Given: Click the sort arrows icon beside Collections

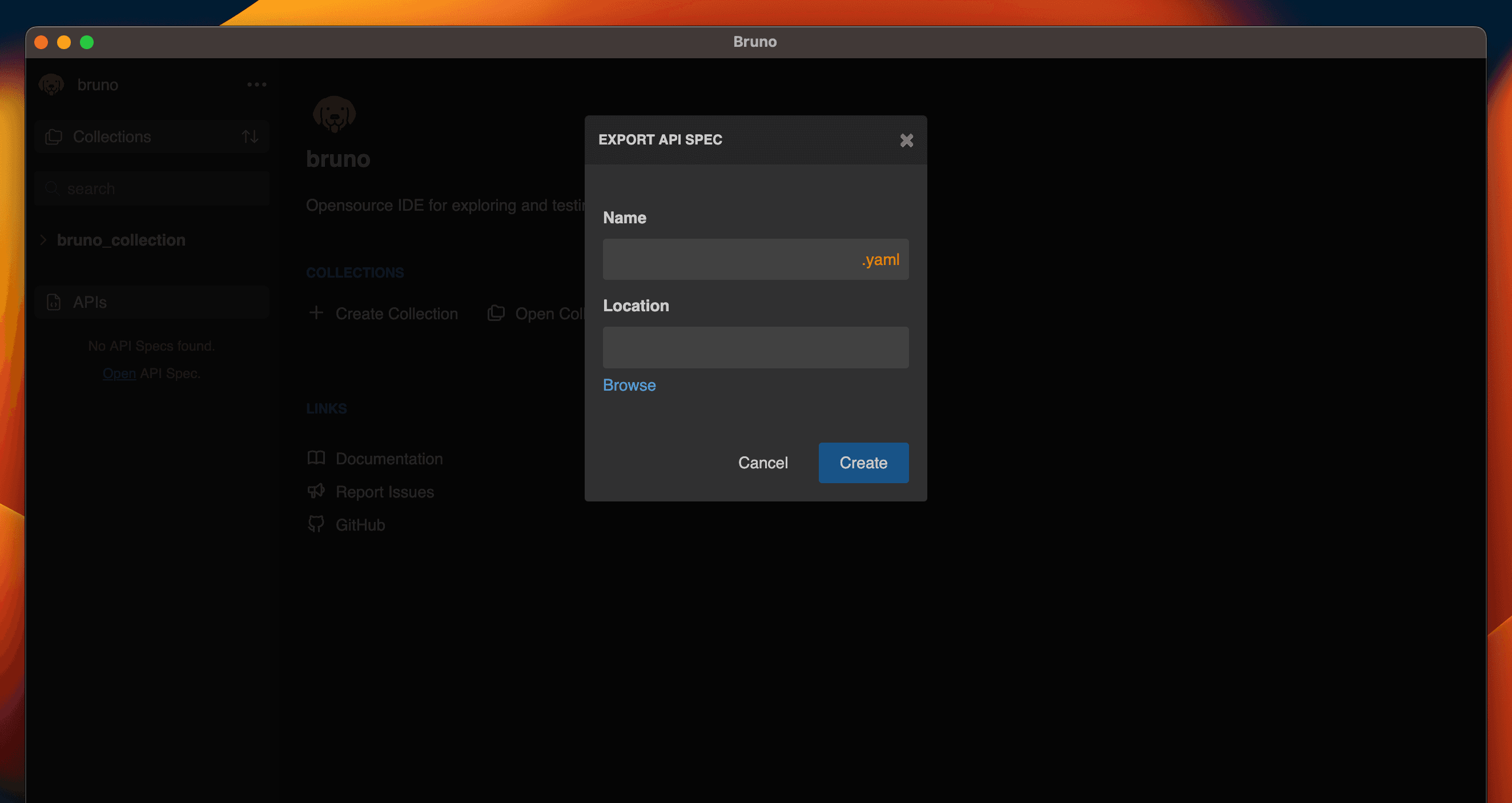Looking at the screenshot, I should tap(250, 136).
